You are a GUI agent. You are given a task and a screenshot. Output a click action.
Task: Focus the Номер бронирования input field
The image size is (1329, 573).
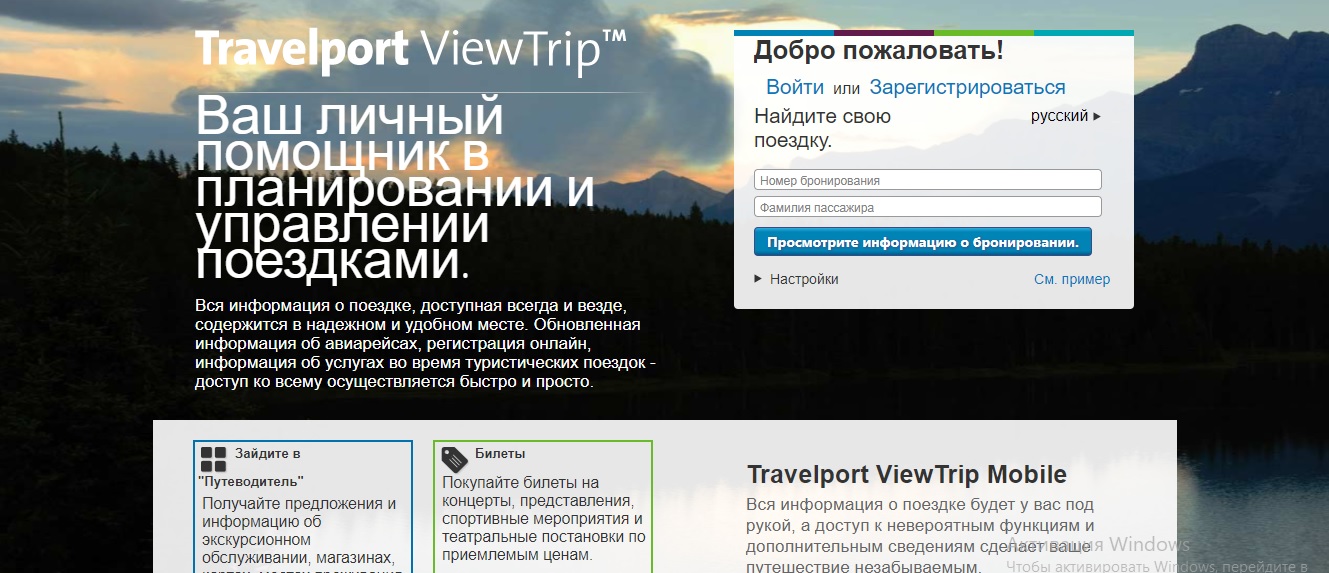[927, 180]
